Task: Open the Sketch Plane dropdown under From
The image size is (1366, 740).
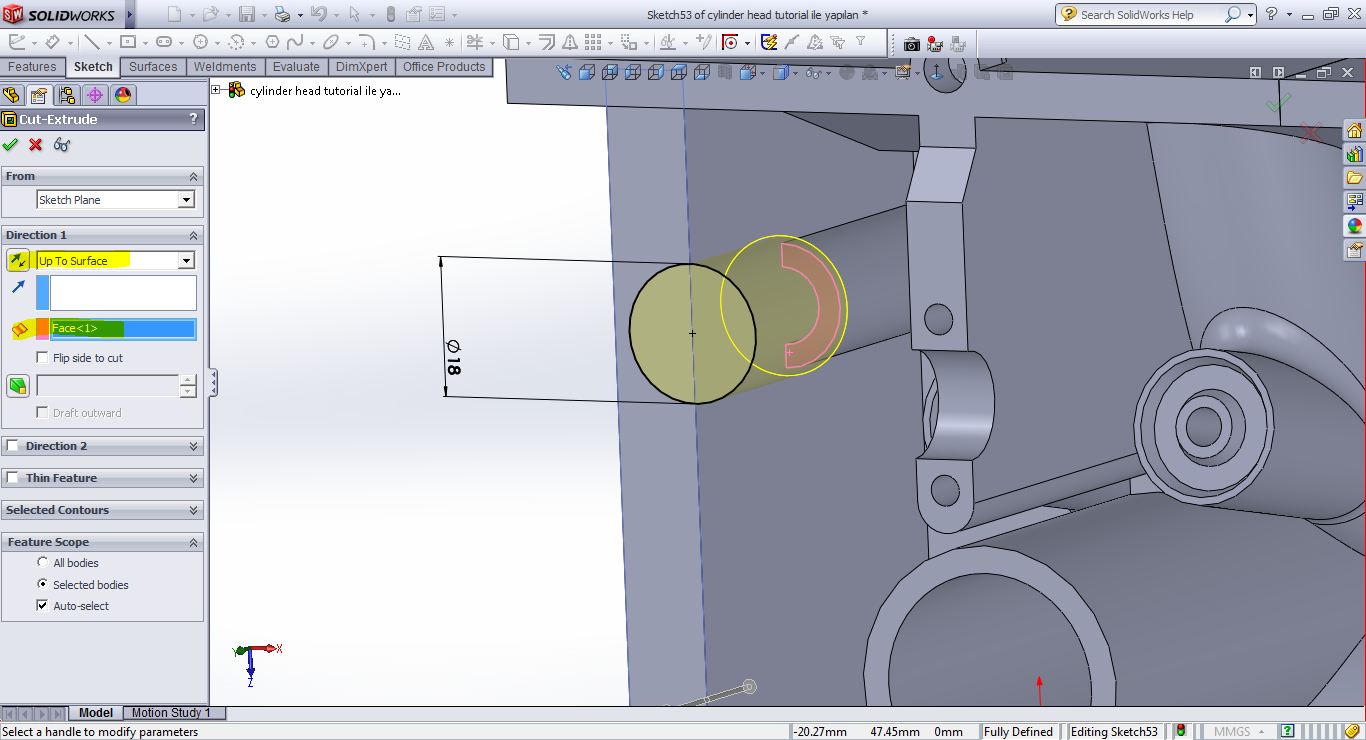Action: [185, 200]
